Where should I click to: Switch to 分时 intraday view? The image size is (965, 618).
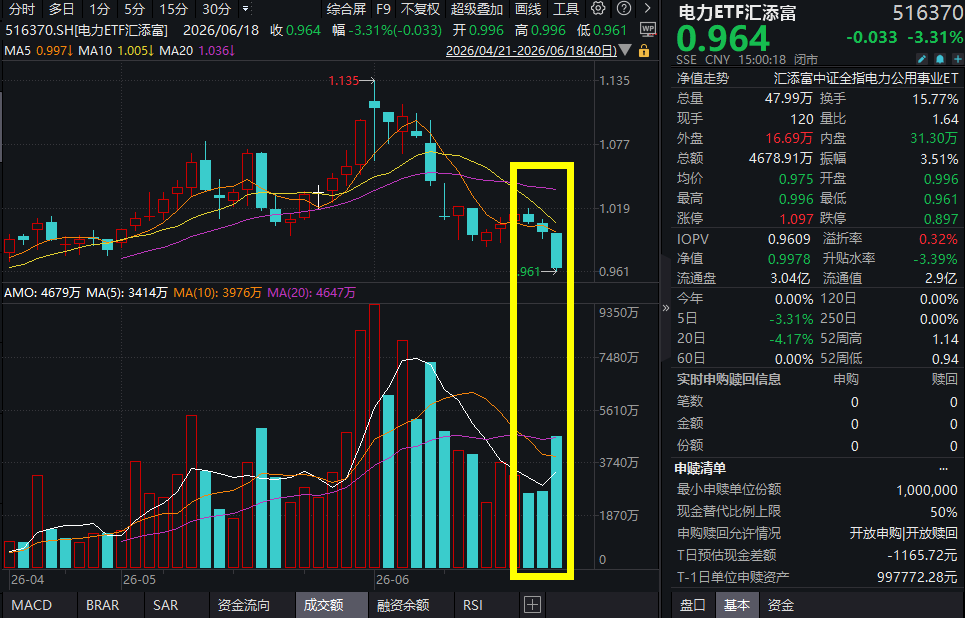point(22,9)
